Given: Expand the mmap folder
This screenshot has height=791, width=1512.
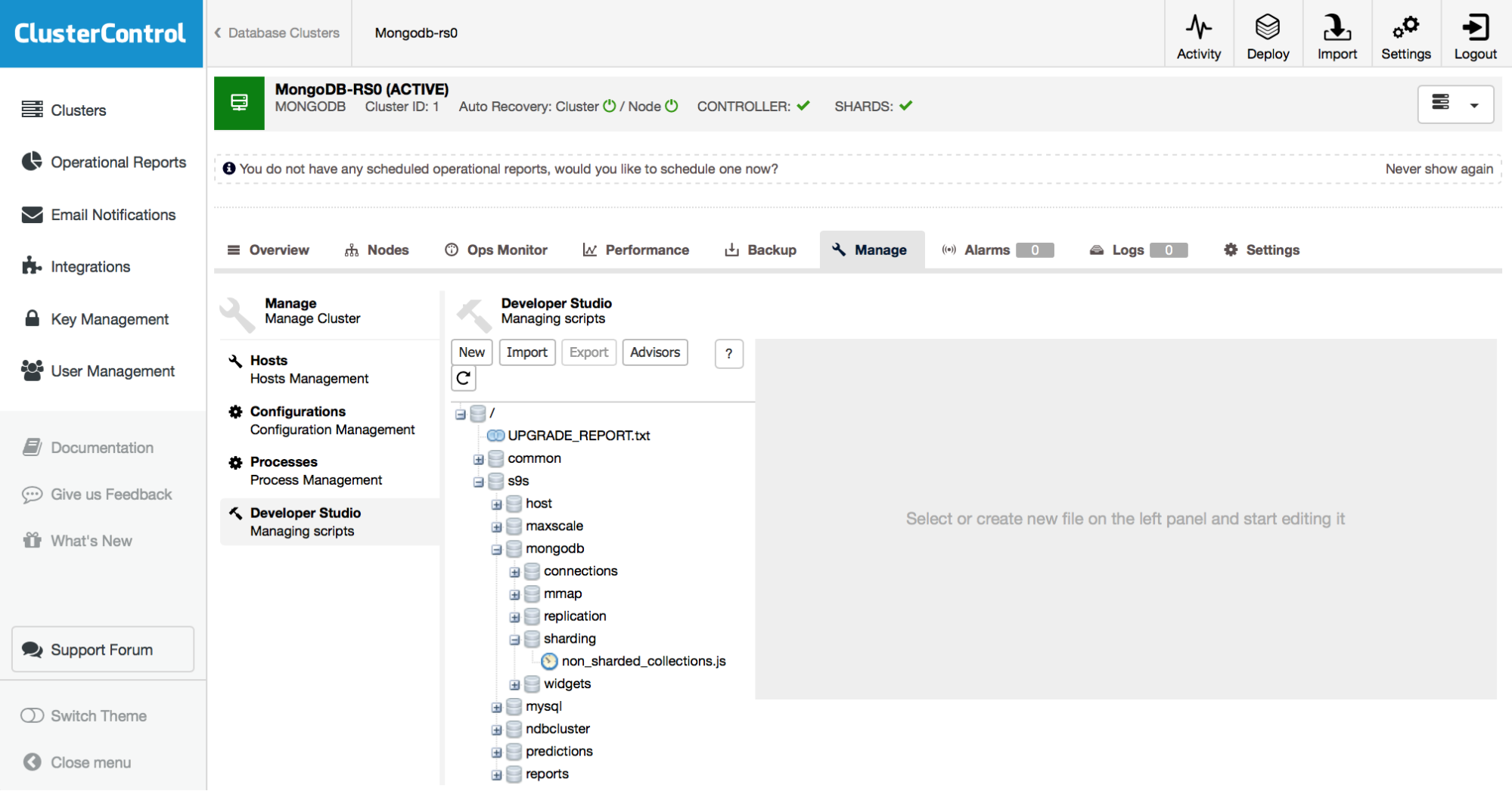Looking at the screenshot, I should pyautogui.click(x=514, y=595).
